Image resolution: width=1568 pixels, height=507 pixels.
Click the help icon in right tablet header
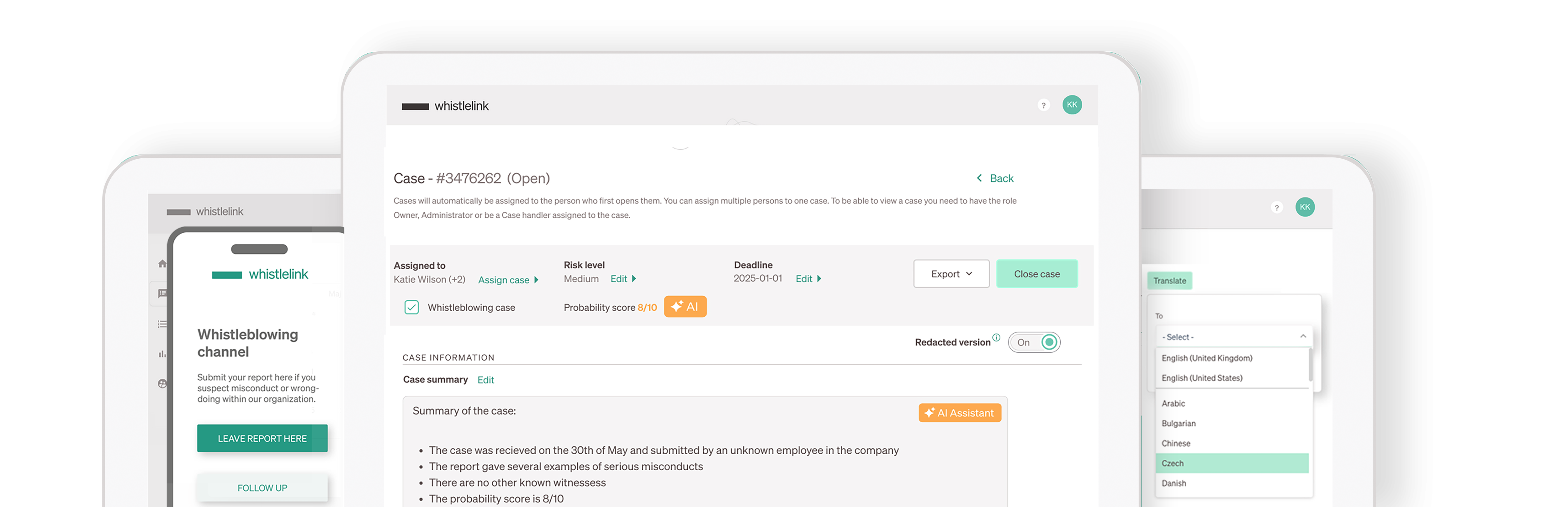tap(1276, 208)
